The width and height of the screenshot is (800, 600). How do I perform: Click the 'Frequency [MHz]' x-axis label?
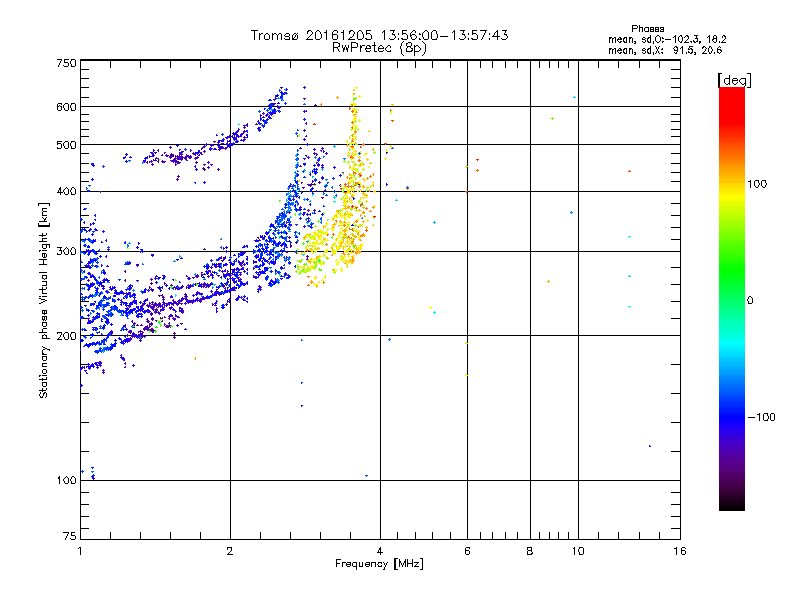click(379, 564)
